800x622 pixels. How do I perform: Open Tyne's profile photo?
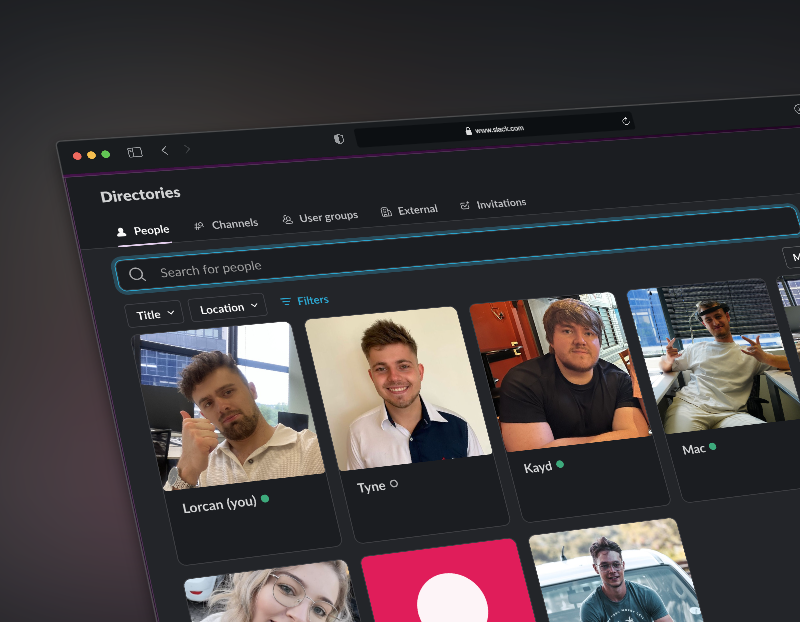point(398,389)
